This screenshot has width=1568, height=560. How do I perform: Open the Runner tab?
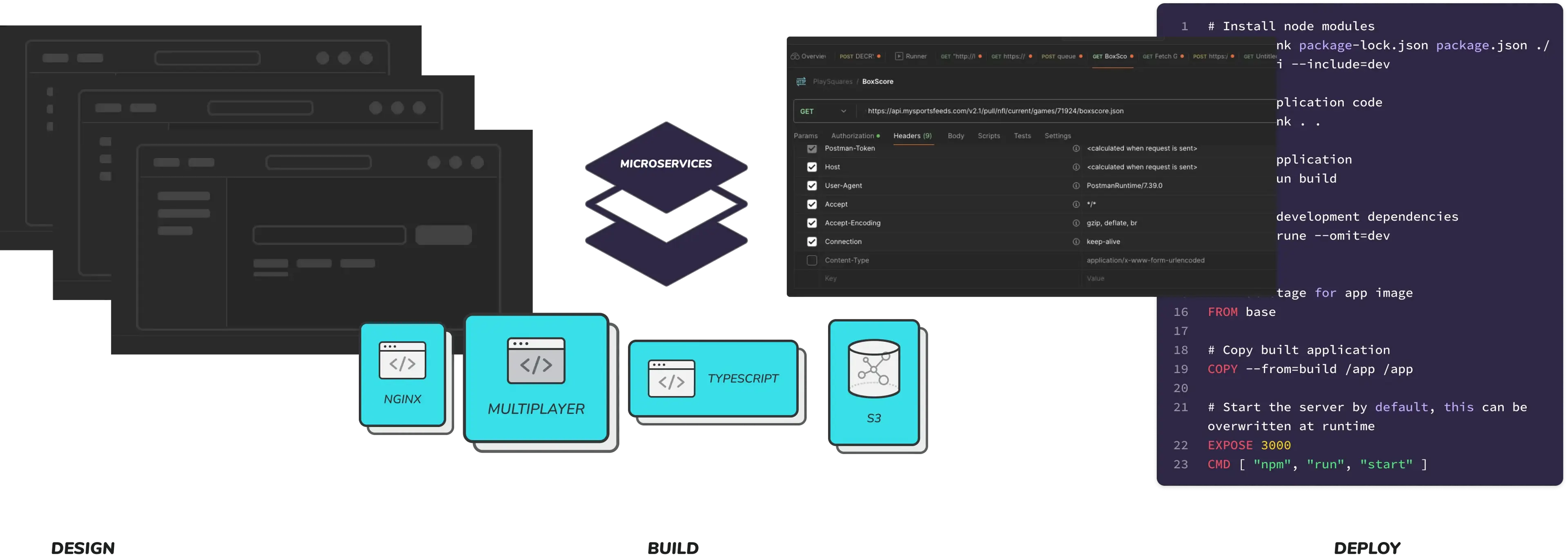coord(911,56)
